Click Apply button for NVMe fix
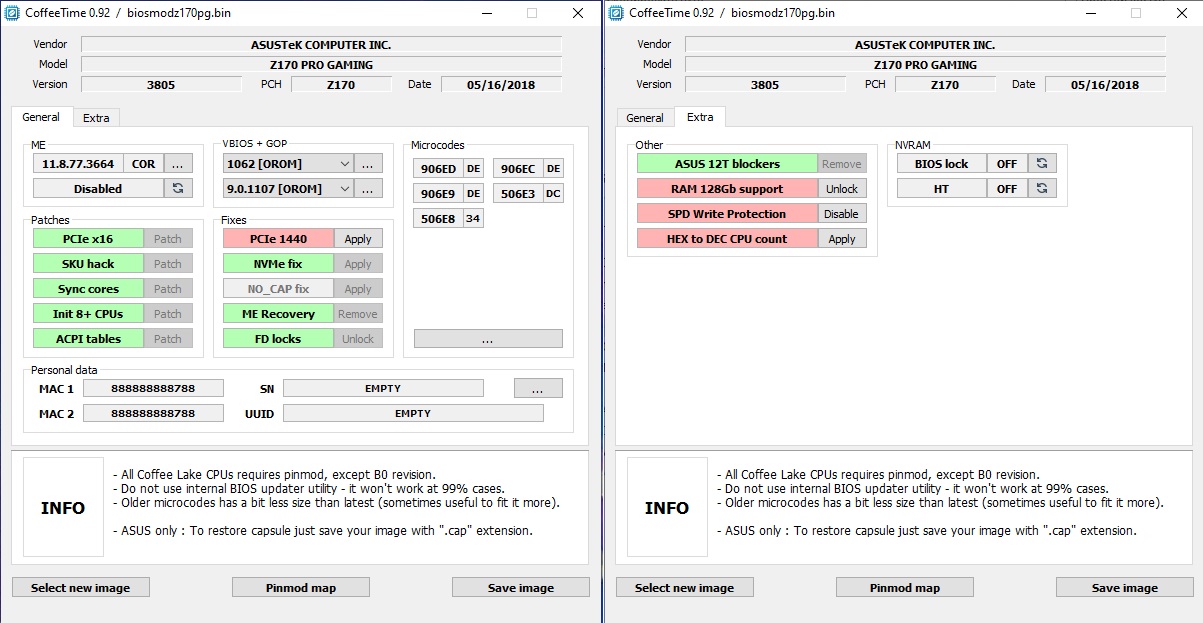 click(358, 264)
